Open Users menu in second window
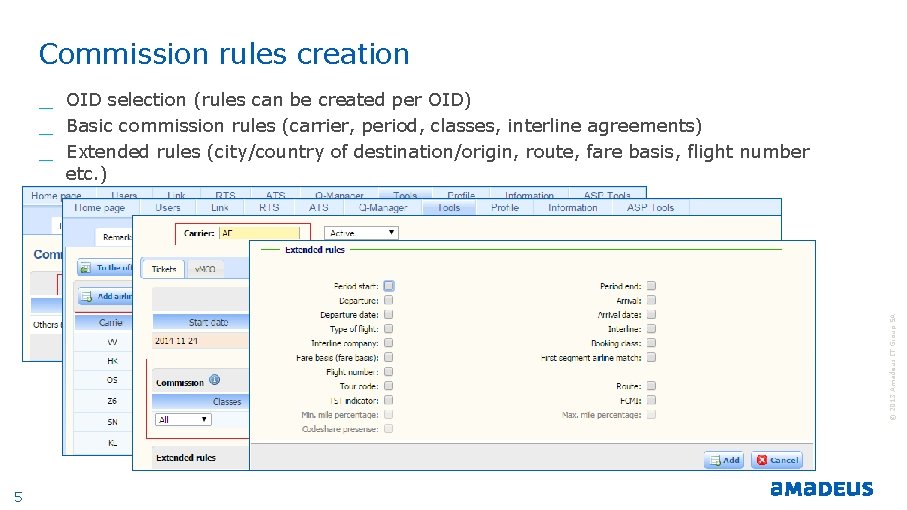Viewport: 907px width, 510px height. click(168, 208)
